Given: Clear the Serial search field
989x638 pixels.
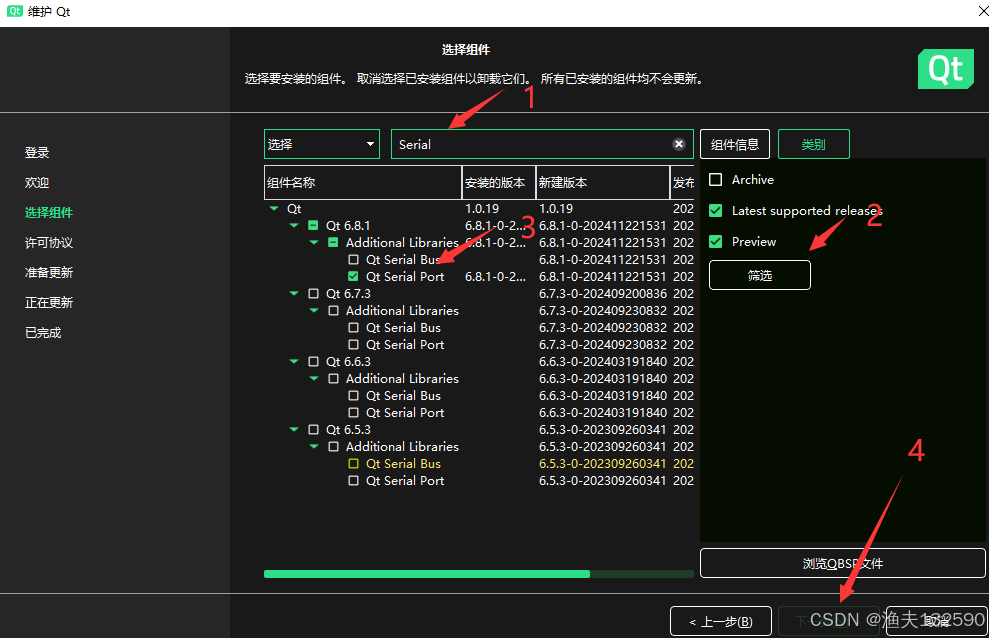Looking at the screenshot, I should (x=679, y=144).
